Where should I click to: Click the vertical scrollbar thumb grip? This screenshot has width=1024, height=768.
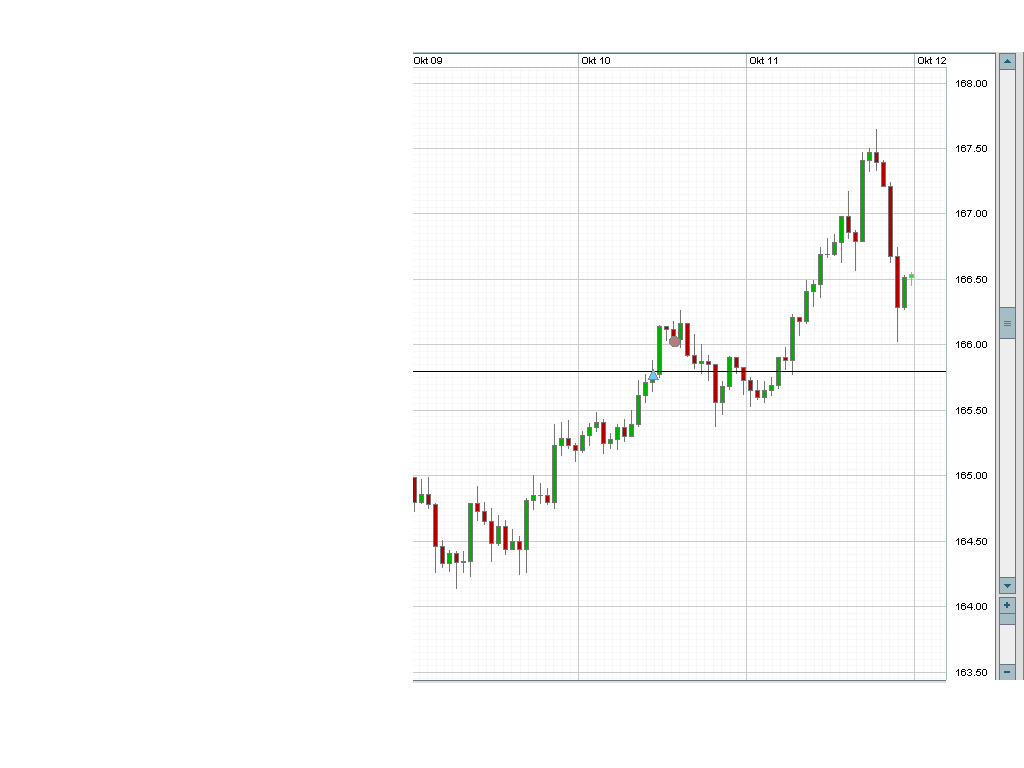point(1007,323)
